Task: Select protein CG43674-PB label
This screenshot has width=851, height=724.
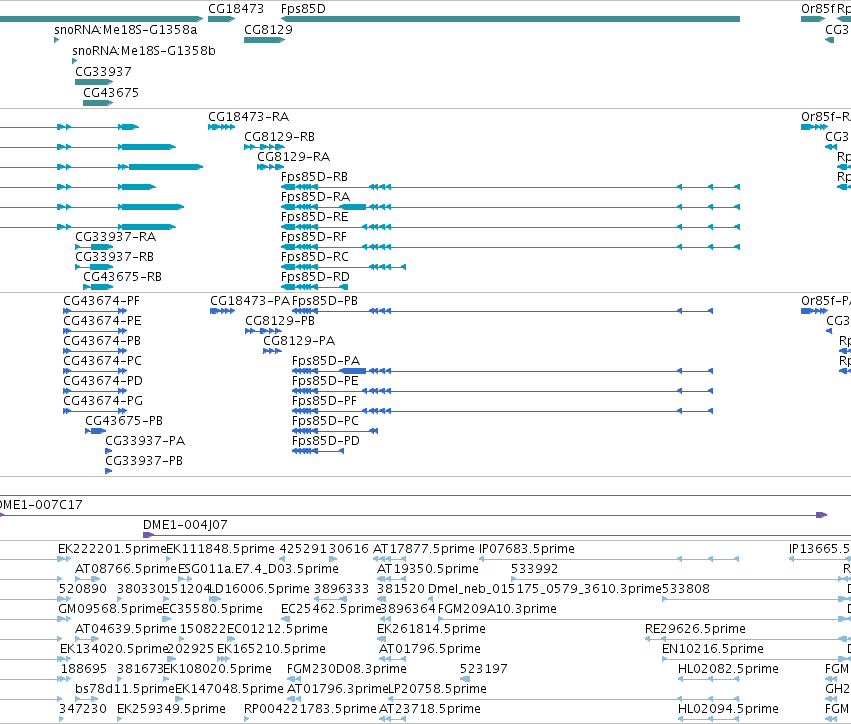Action: (x=102, y=341)
